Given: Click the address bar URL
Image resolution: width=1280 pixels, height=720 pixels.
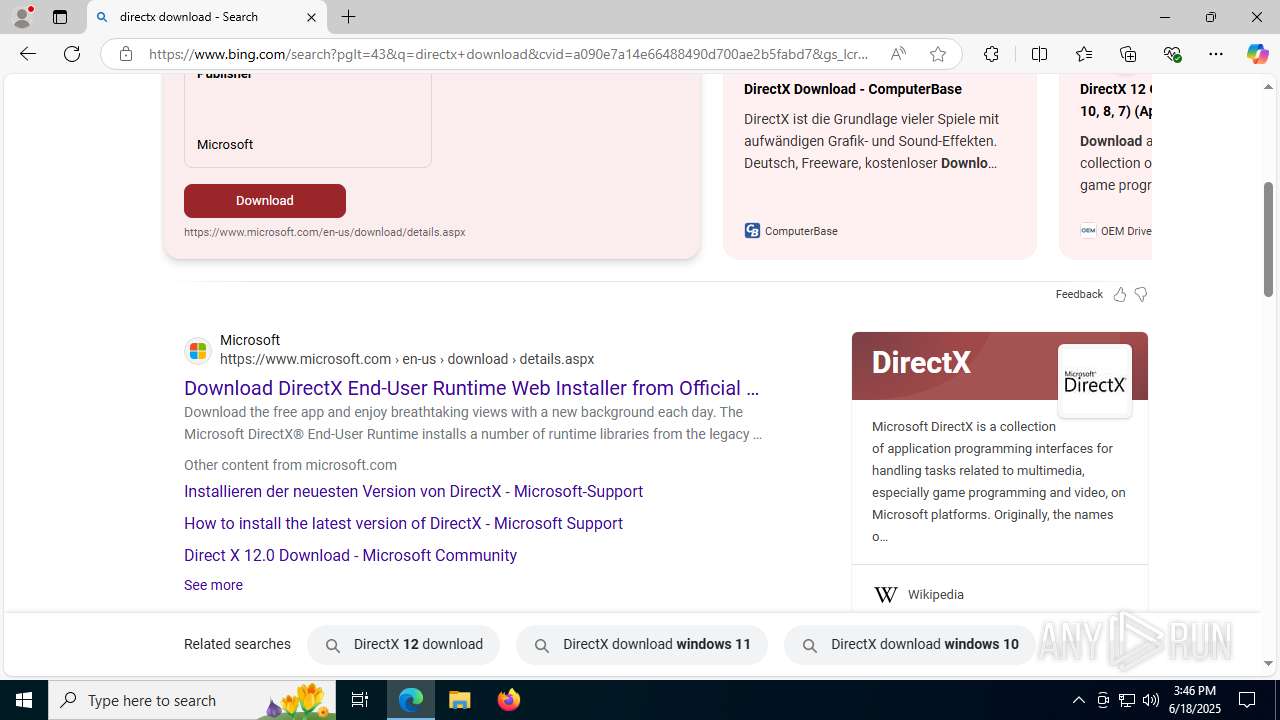Looking at the screenshot, I should click(x=509, y=54).
